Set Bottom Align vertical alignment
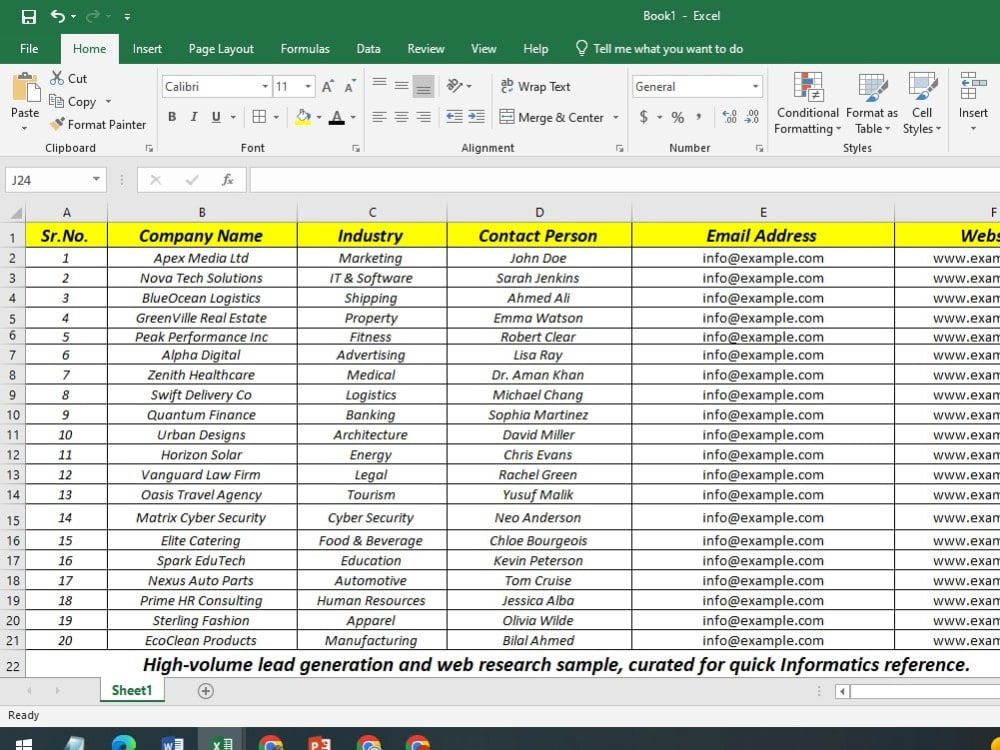 tap(423, 87)
